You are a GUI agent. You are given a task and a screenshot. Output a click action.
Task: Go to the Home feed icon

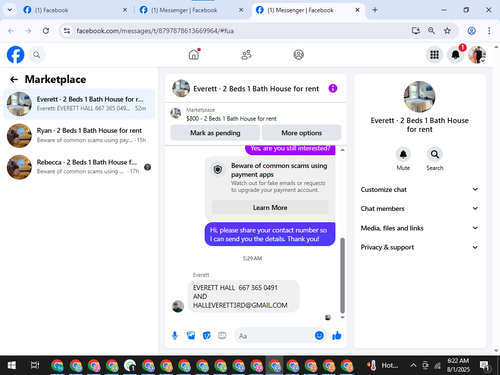(194, 54)
